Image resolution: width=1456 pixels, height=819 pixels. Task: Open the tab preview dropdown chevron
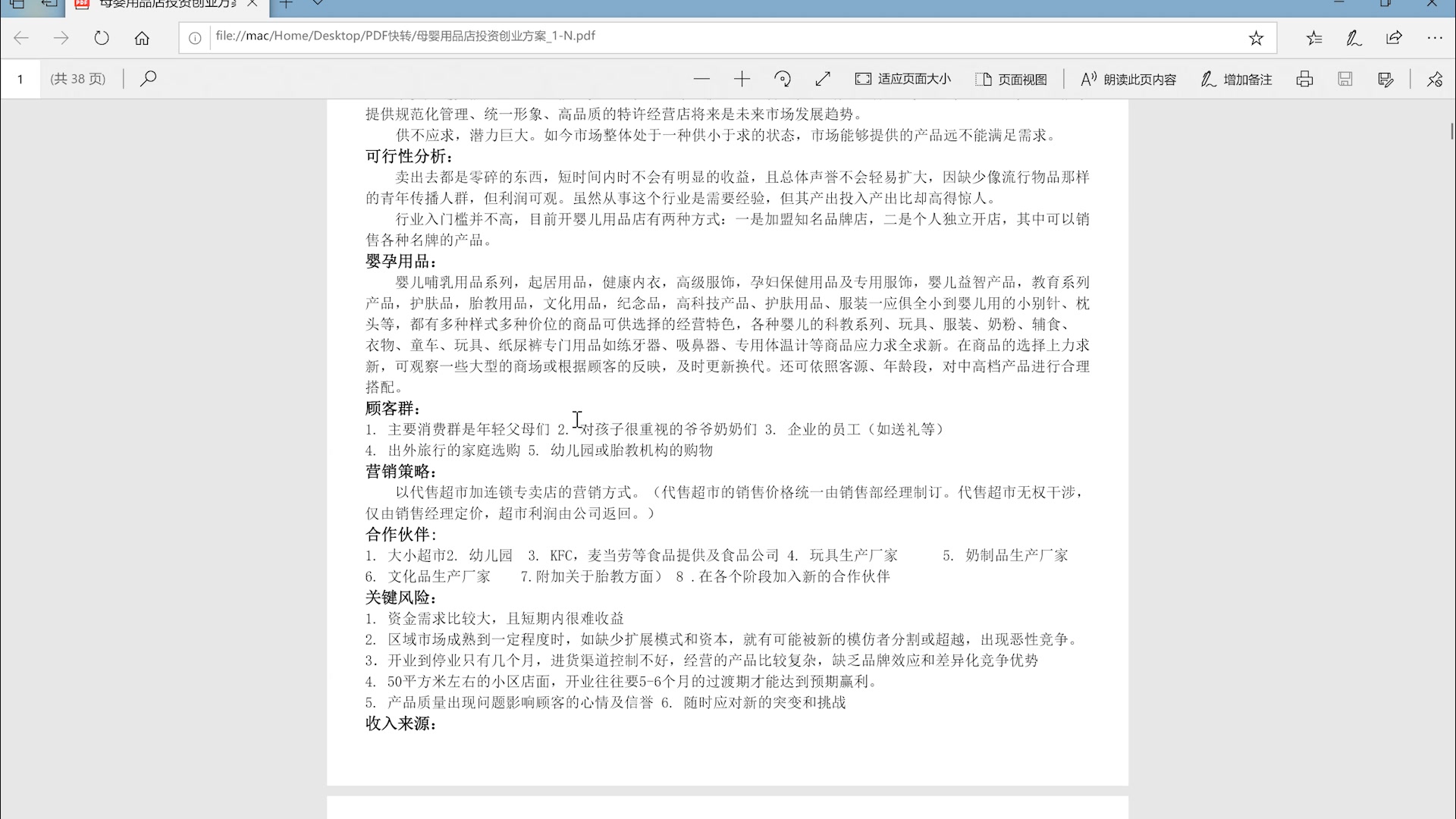pyautogui.click(x=318, y=5)
